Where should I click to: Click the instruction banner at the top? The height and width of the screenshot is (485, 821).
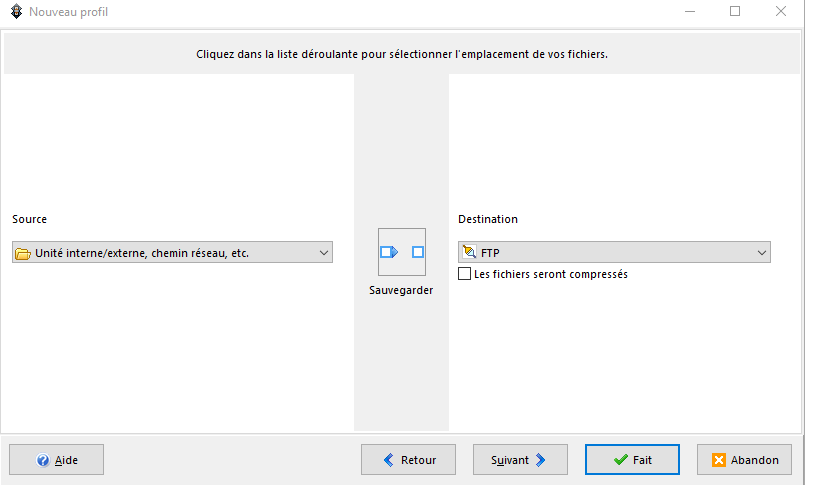click(x=401, y=54)
